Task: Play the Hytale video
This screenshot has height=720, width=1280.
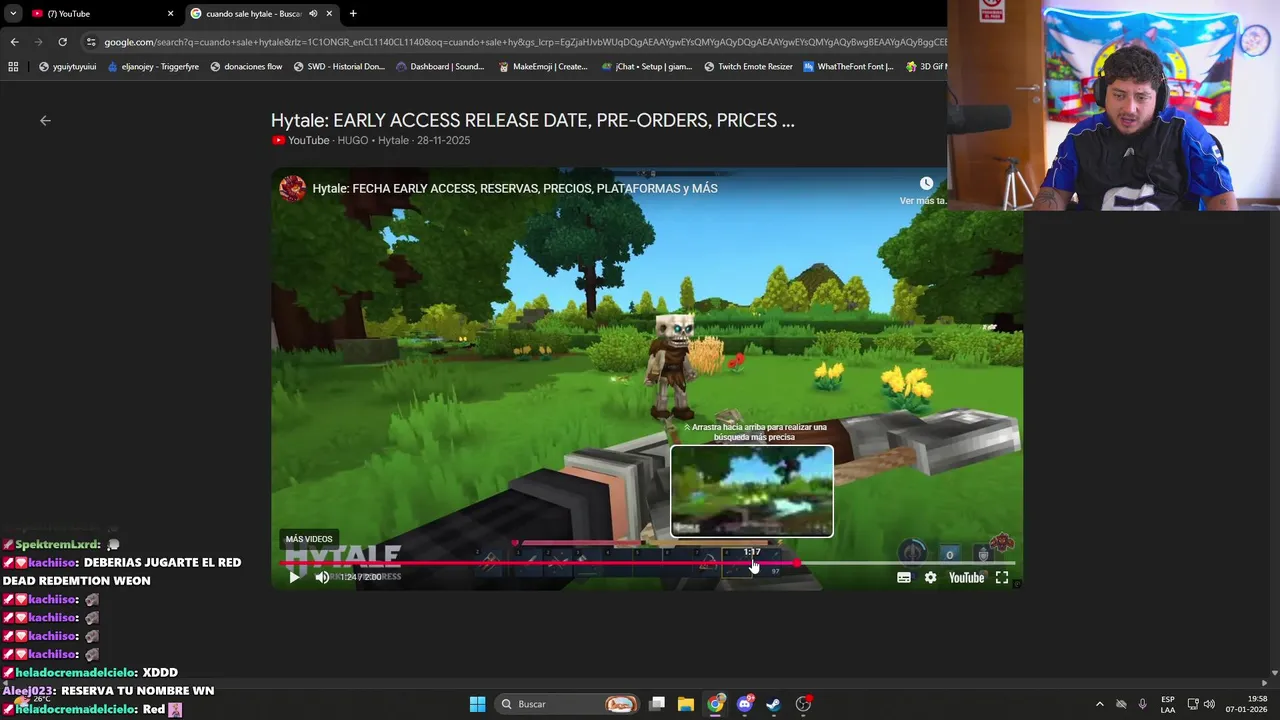Action: [294, 577]
